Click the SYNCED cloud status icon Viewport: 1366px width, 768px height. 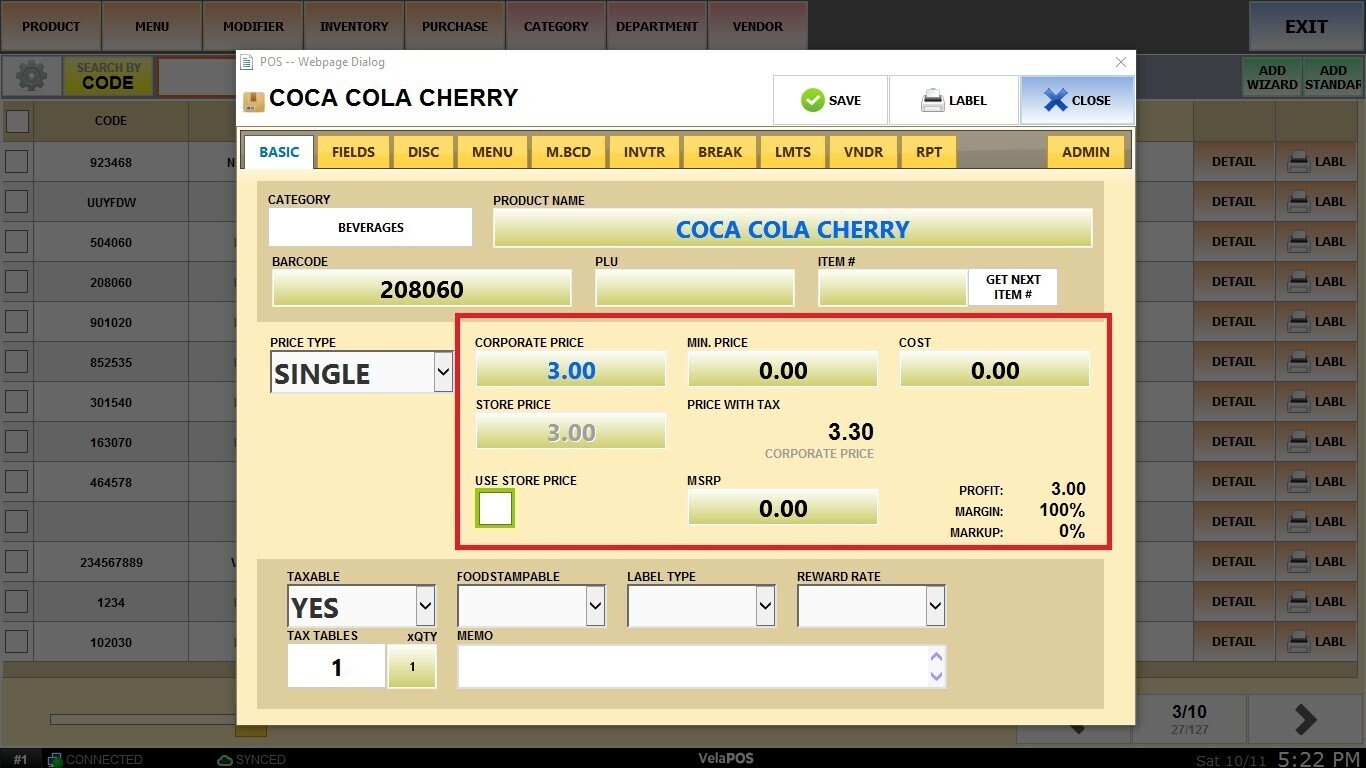pos(225,760)
